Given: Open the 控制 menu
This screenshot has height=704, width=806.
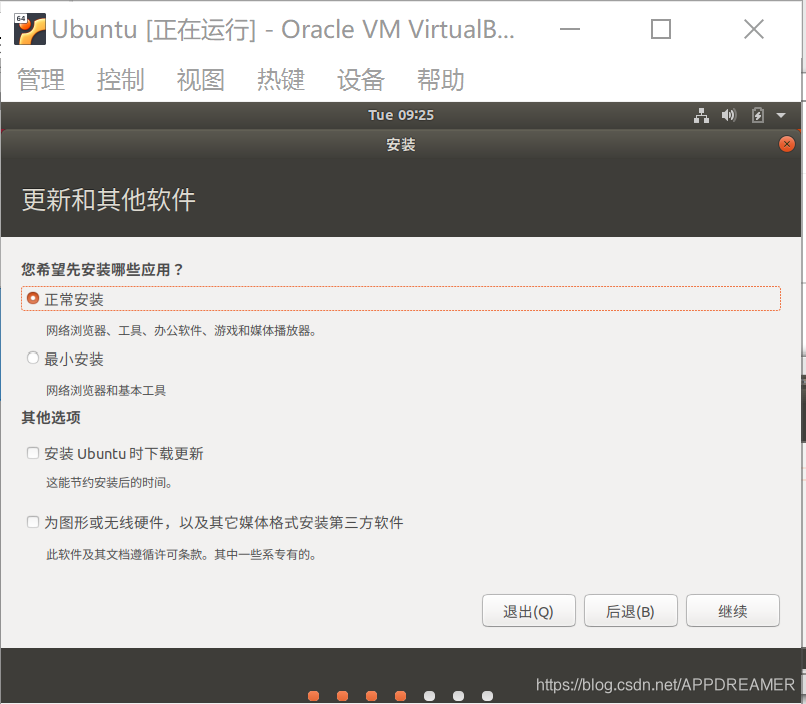Looking at the screenshot, I should pyautogui.click(x=121, y=80).
